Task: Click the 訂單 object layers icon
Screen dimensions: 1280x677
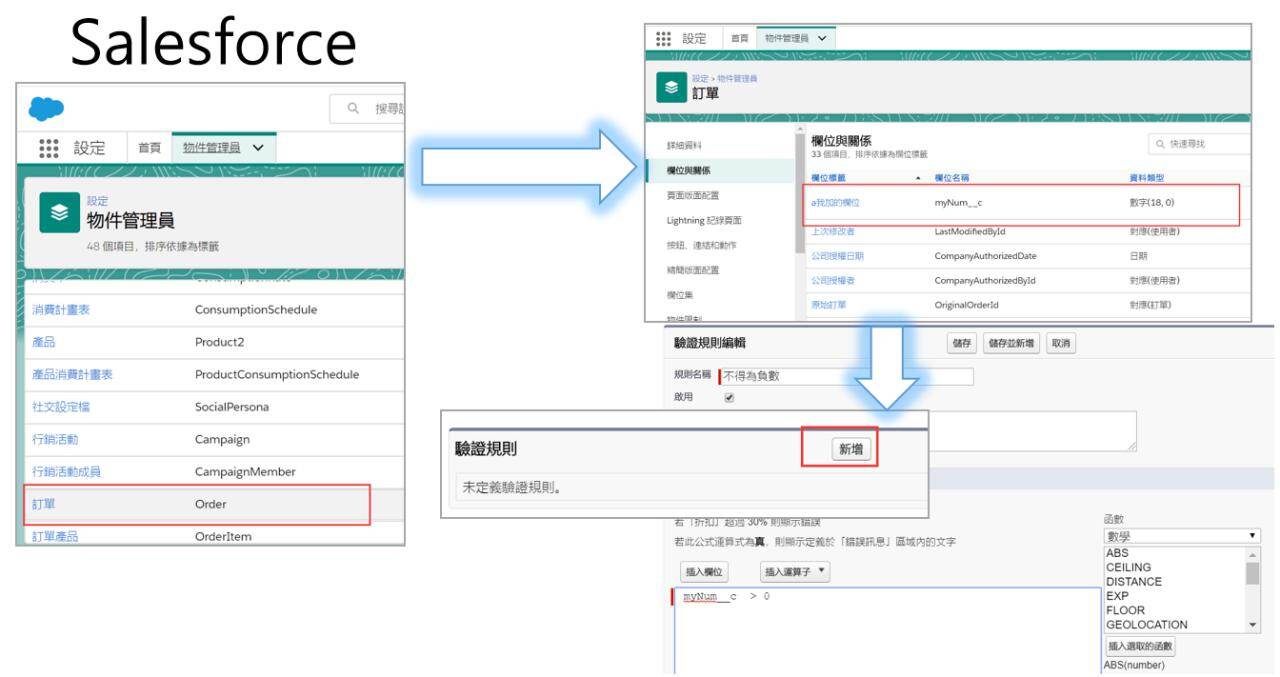Action: click(671, 87)
